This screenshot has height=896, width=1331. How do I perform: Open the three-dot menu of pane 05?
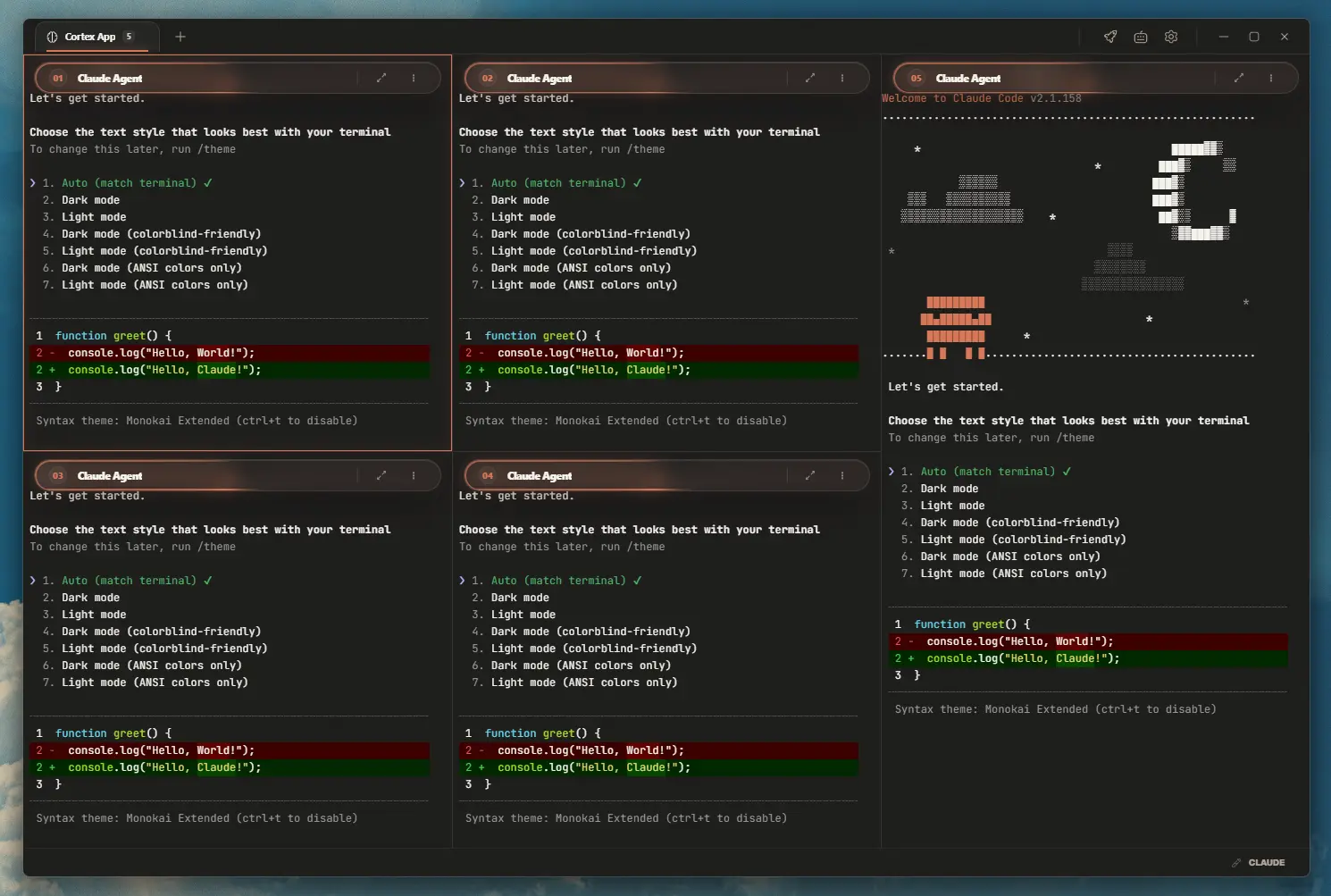(x=1271, y=78)
